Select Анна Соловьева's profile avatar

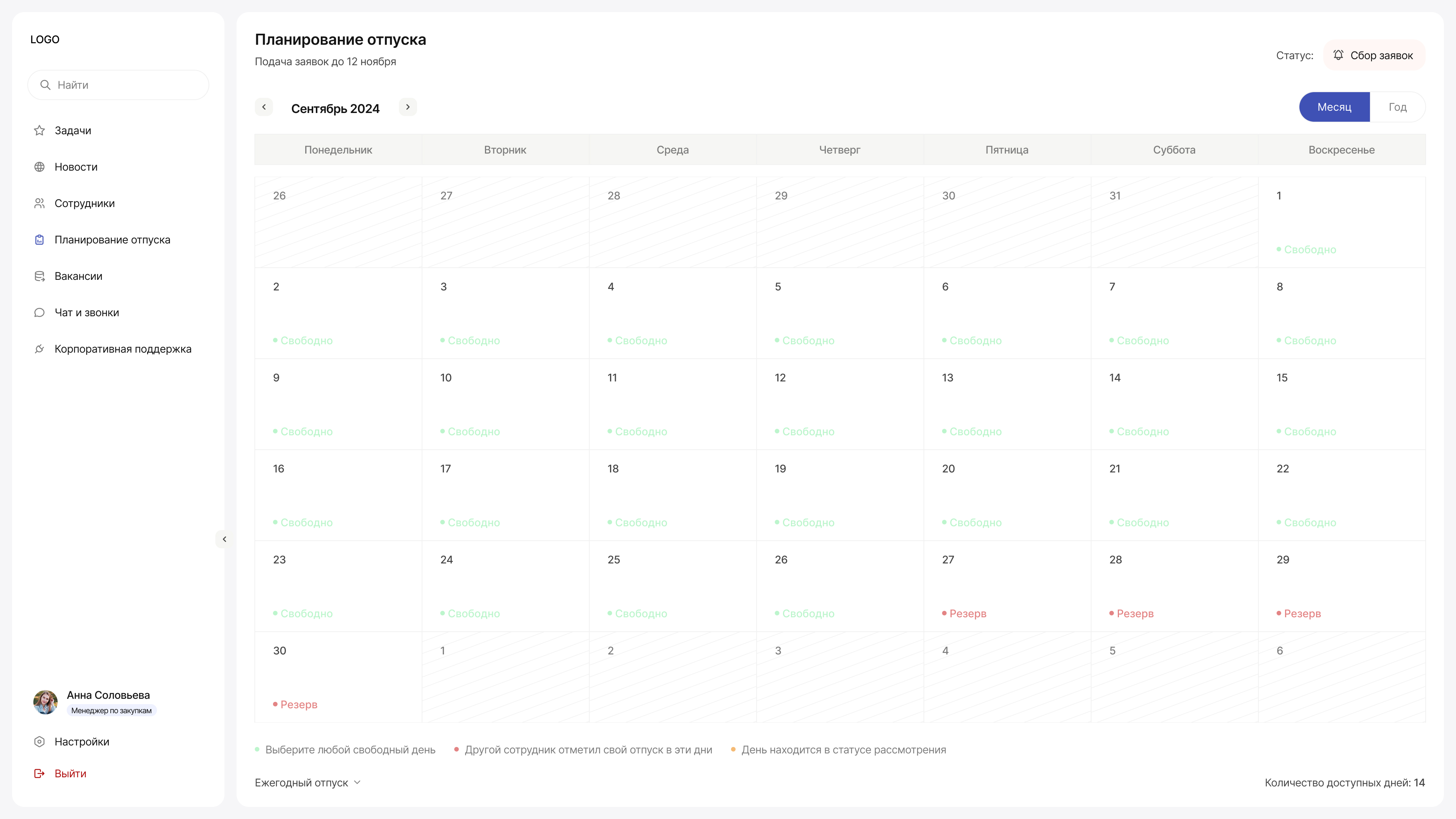(x=45, y=702)
